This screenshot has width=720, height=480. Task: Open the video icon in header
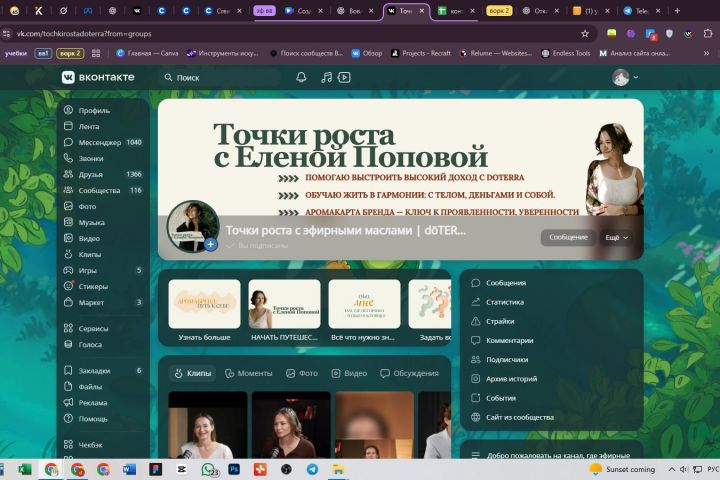click(344, 77)
